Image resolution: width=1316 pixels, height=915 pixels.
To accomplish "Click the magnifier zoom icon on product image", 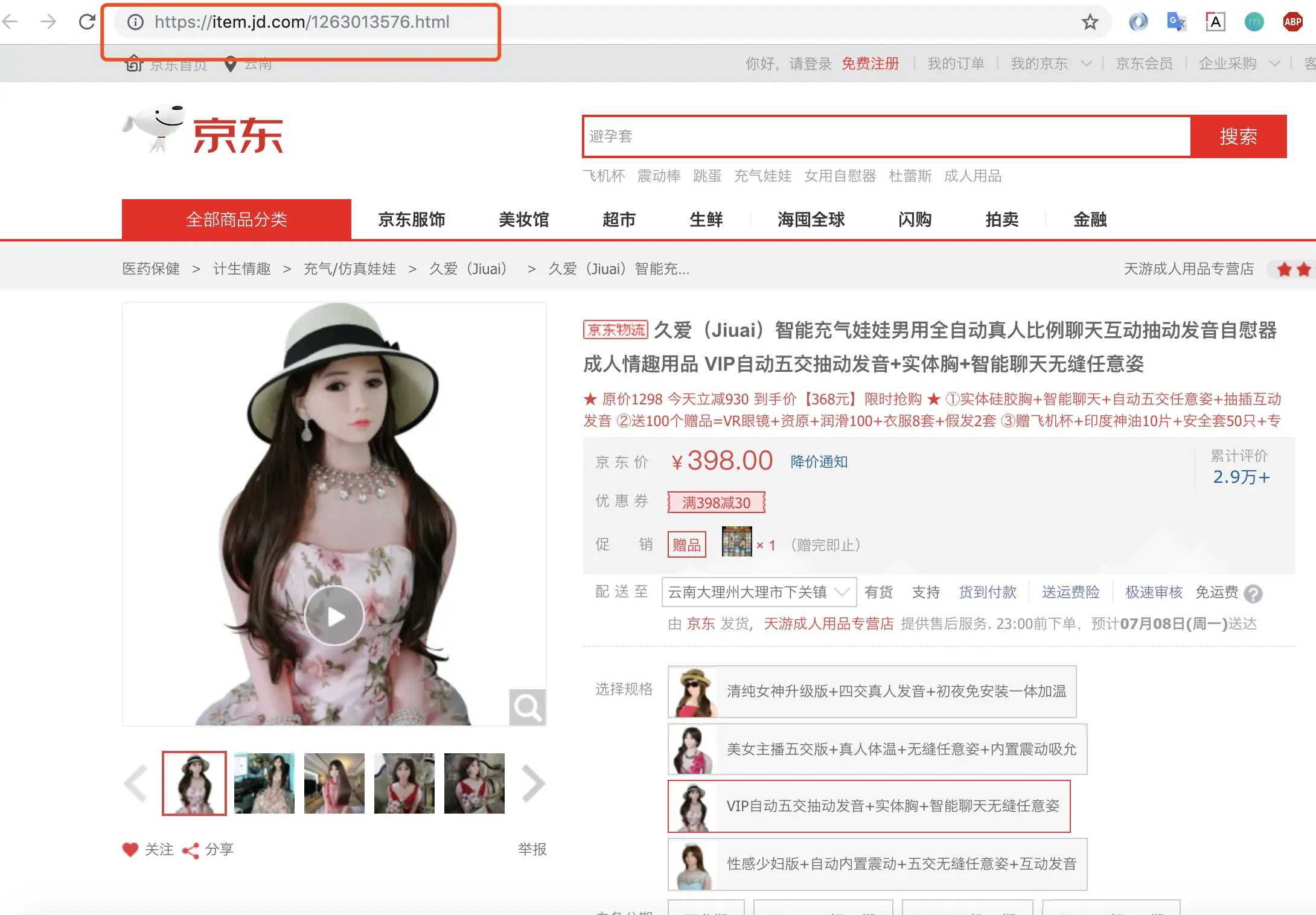I will point(527,707).
